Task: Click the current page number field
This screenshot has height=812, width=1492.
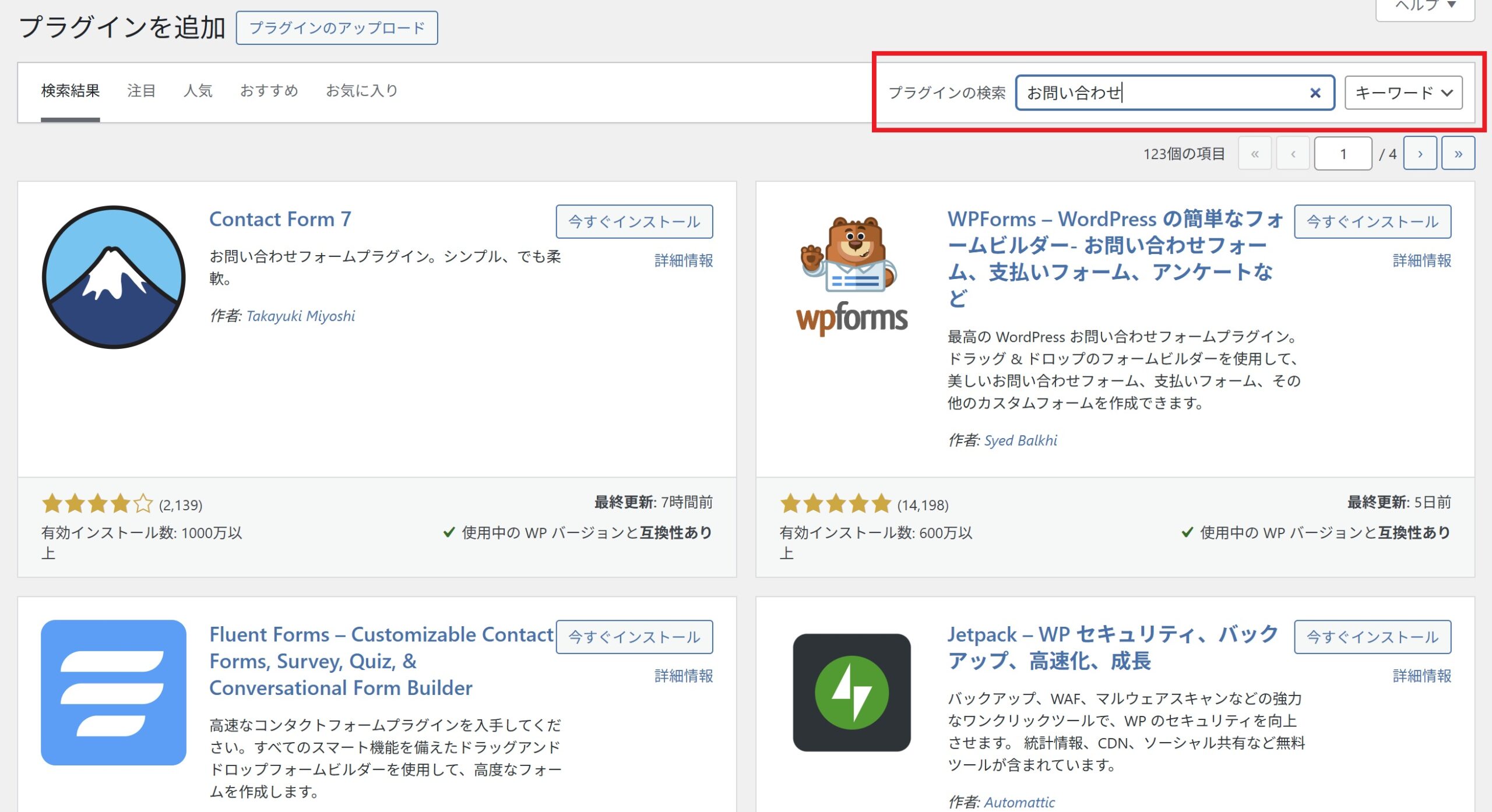Action: coord(1343,154)
